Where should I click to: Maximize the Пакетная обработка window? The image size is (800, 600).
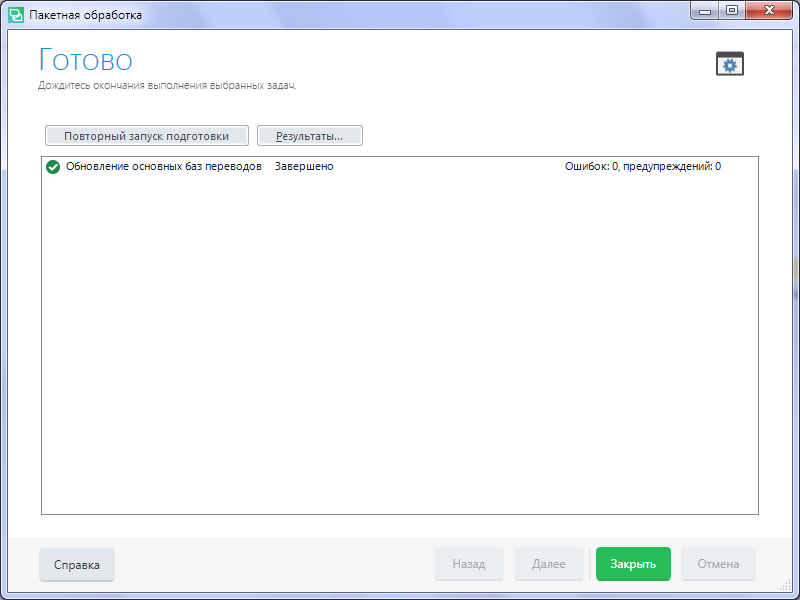point(732,11)
